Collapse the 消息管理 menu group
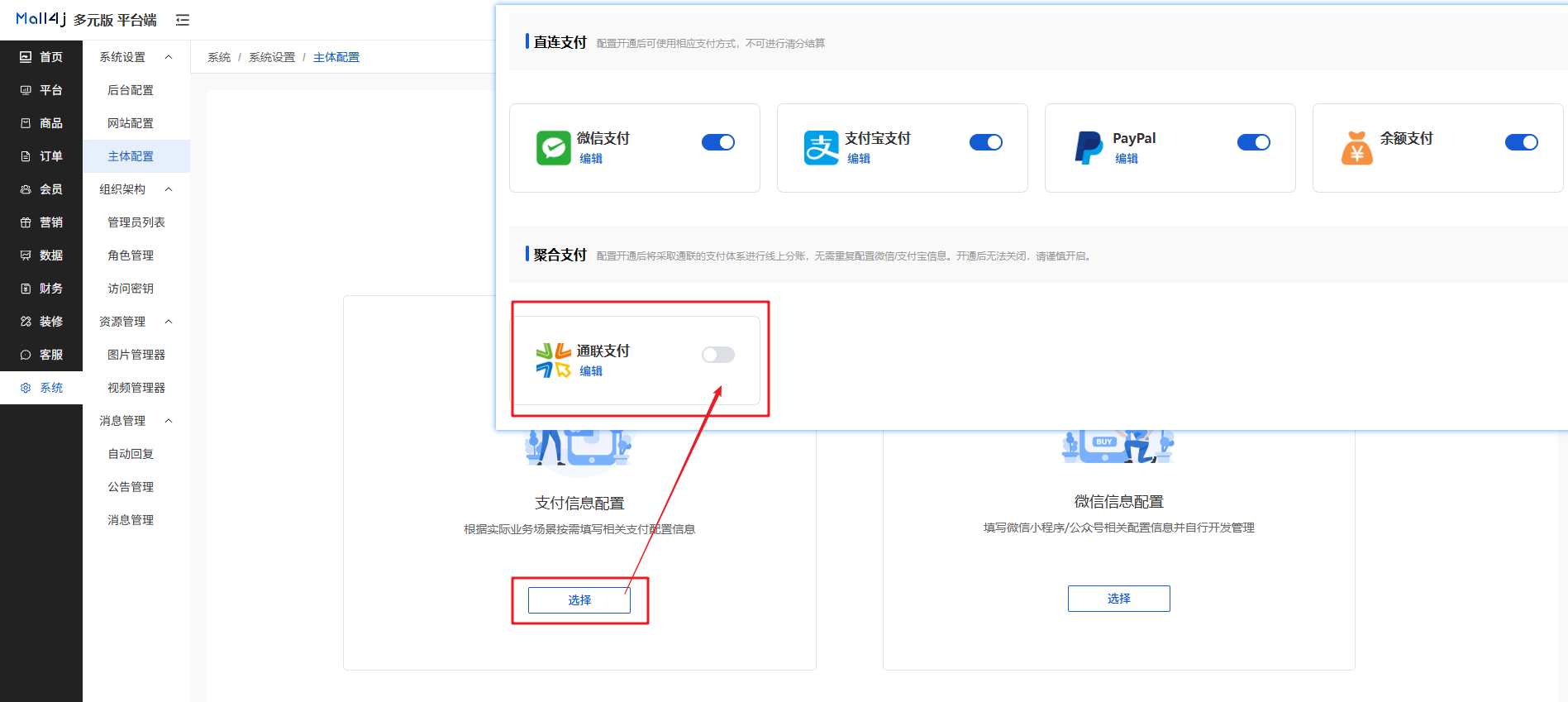Viewport: 1568px width, 702px height. 136,421
